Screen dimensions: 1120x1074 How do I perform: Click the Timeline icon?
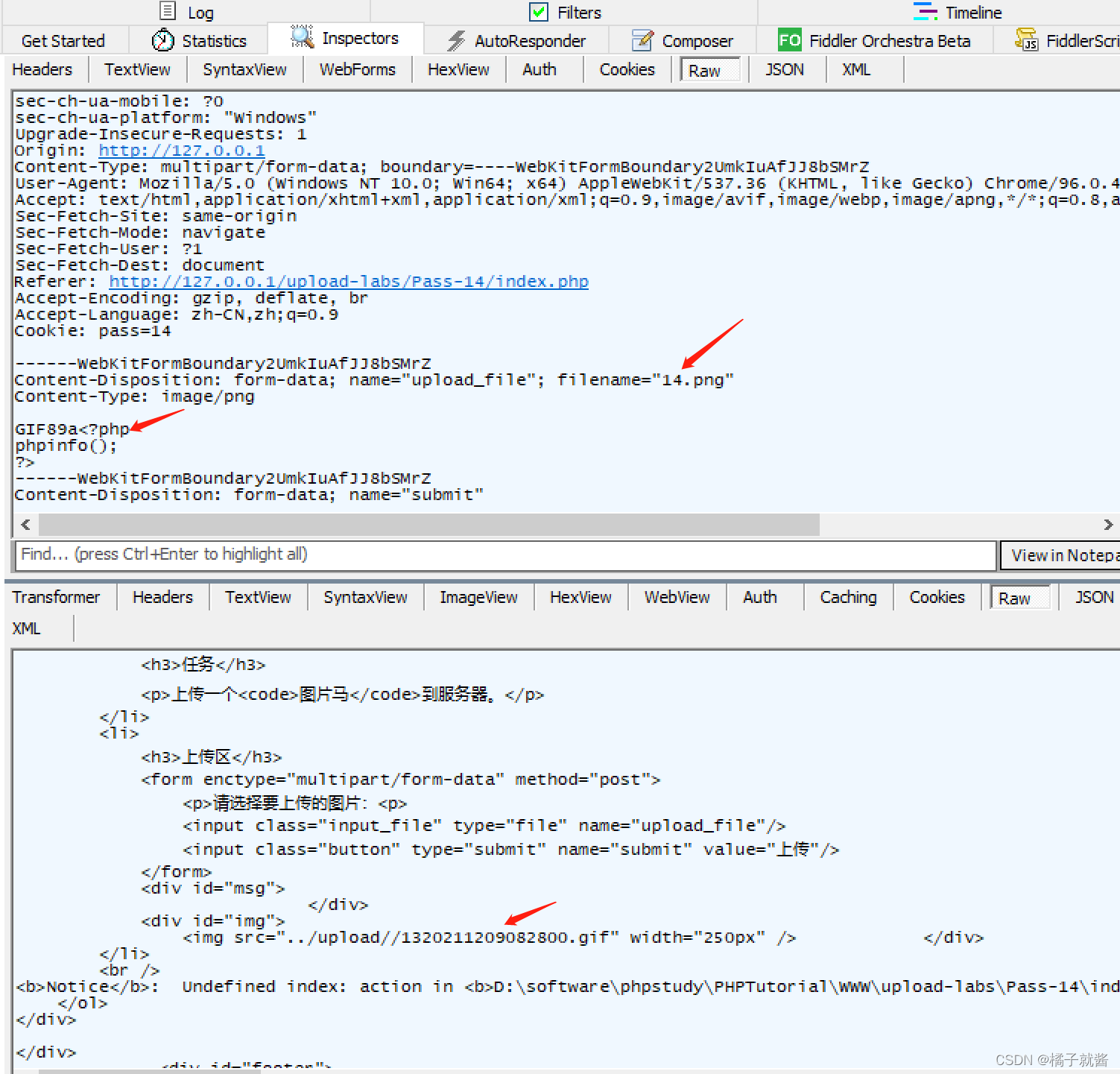point(925,11)
